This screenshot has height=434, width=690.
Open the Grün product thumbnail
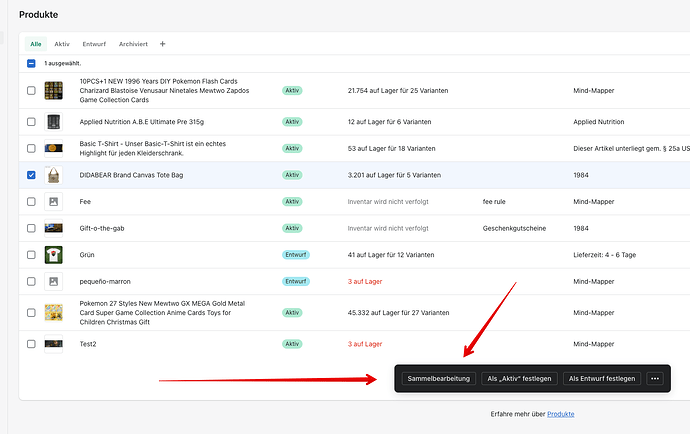[53, 254]
